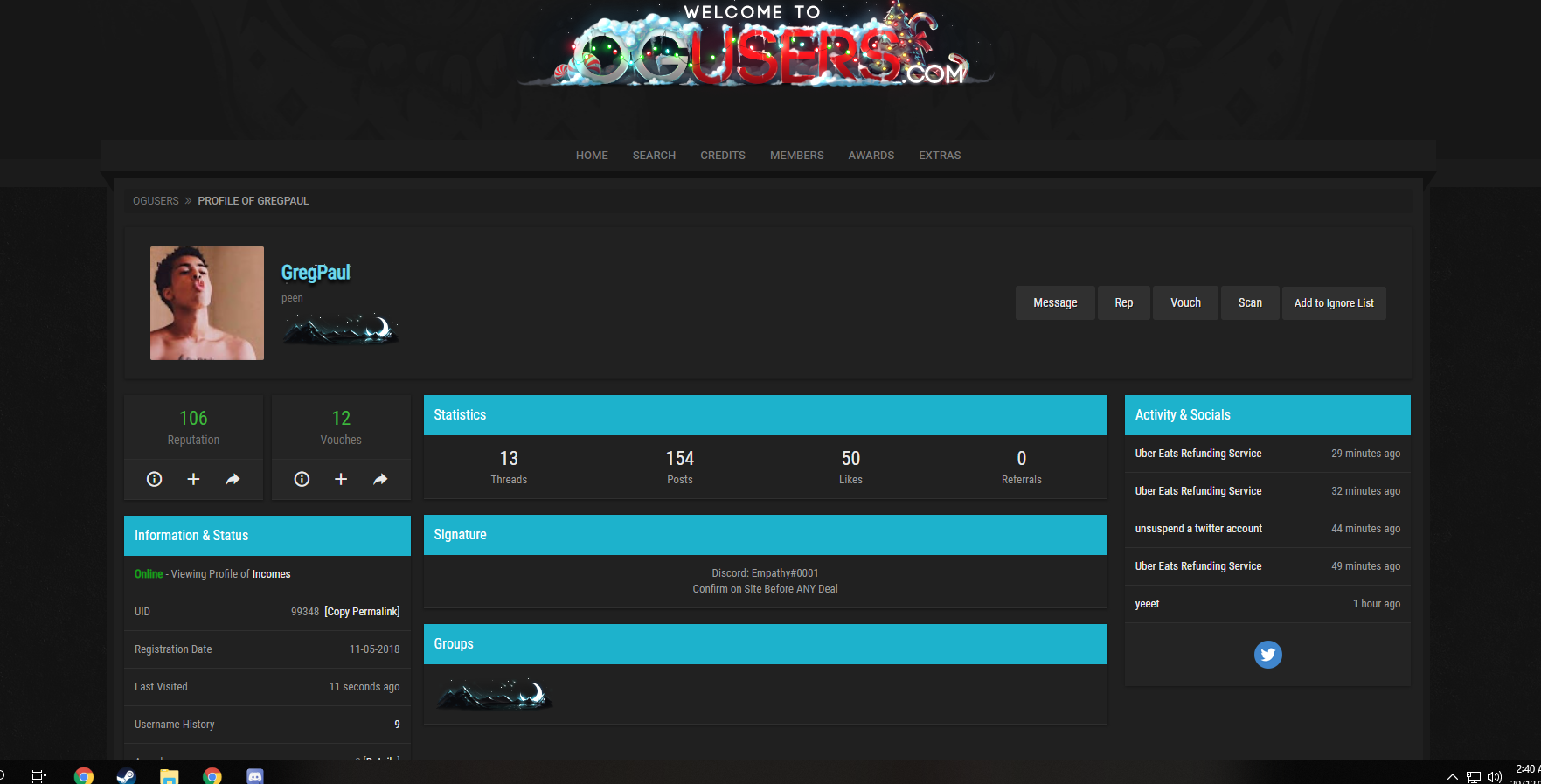Open 'unsuspend a twitter account' thread
Viewport: 1541px width, 784px height.
1198,529
